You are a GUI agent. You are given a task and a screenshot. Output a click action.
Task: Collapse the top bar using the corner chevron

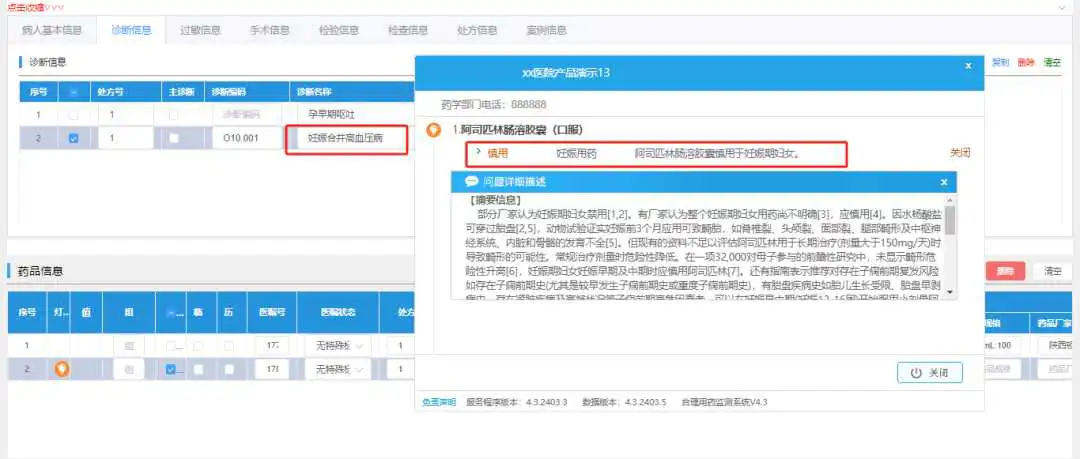pos(1061,6)
